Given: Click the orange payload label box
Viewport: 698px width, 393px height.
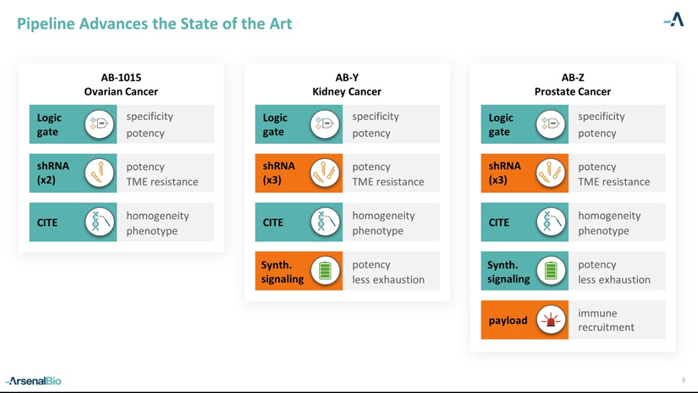Looking at the screenshot, I should pyautogui.click(x=524, y=320).
